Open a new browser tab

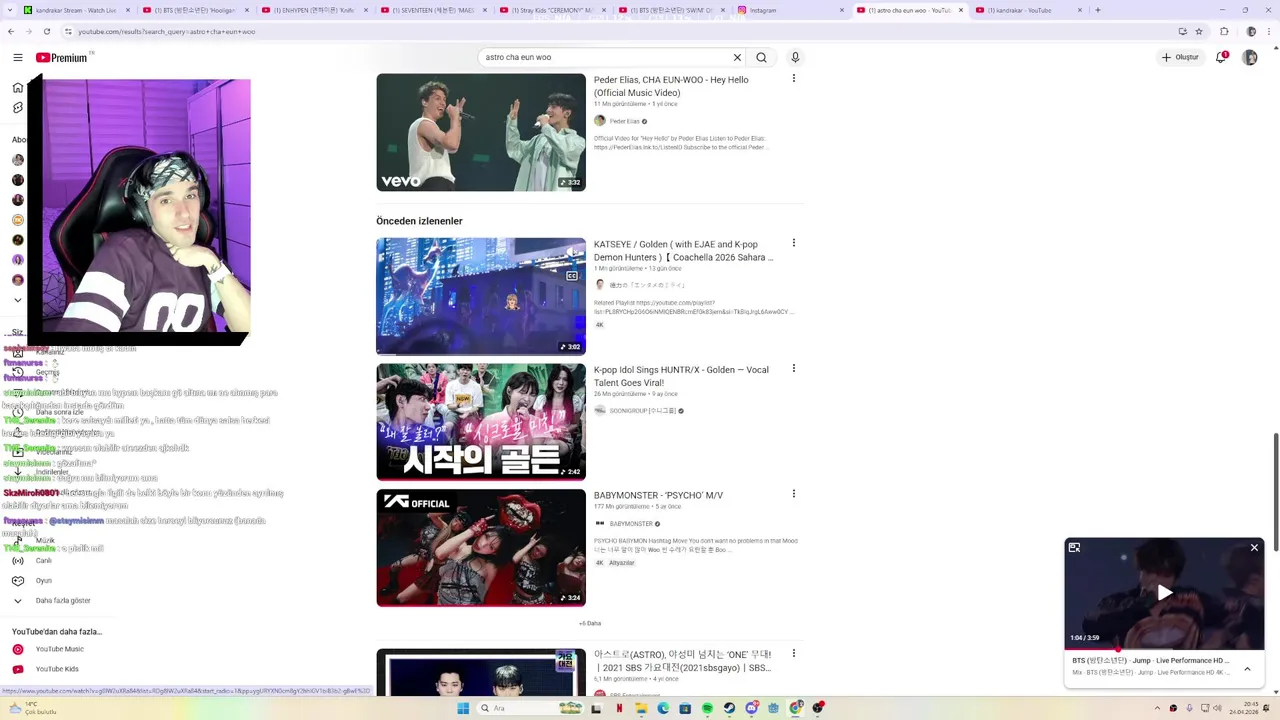[1098, 10]
